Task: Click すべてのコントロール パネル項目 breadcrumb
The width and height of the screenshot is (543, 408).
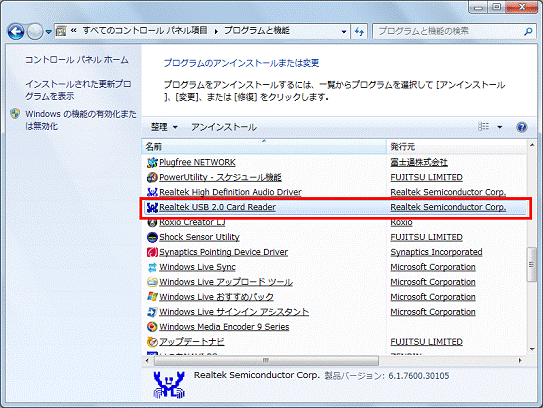Action: click(x=145, y=31)
